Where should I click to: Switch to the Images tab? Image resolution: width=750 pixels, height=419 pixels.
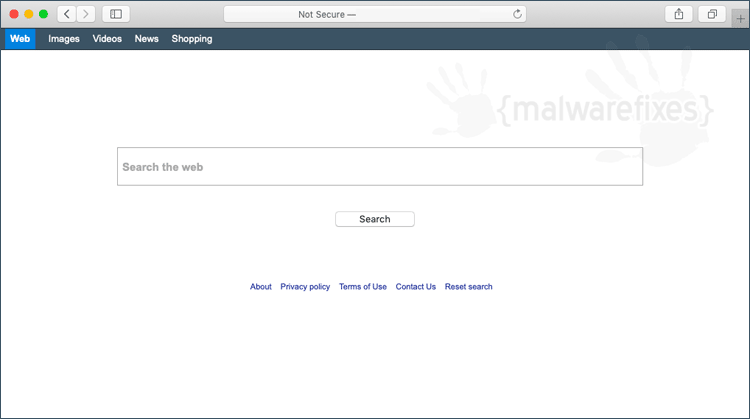point(64,39)
